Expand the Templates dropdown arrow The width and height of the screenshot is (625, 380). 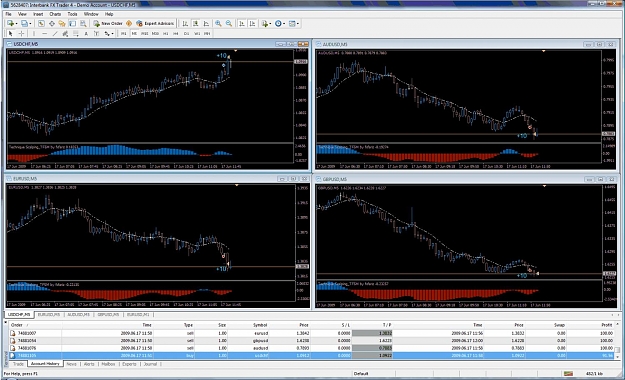point(297,24)
